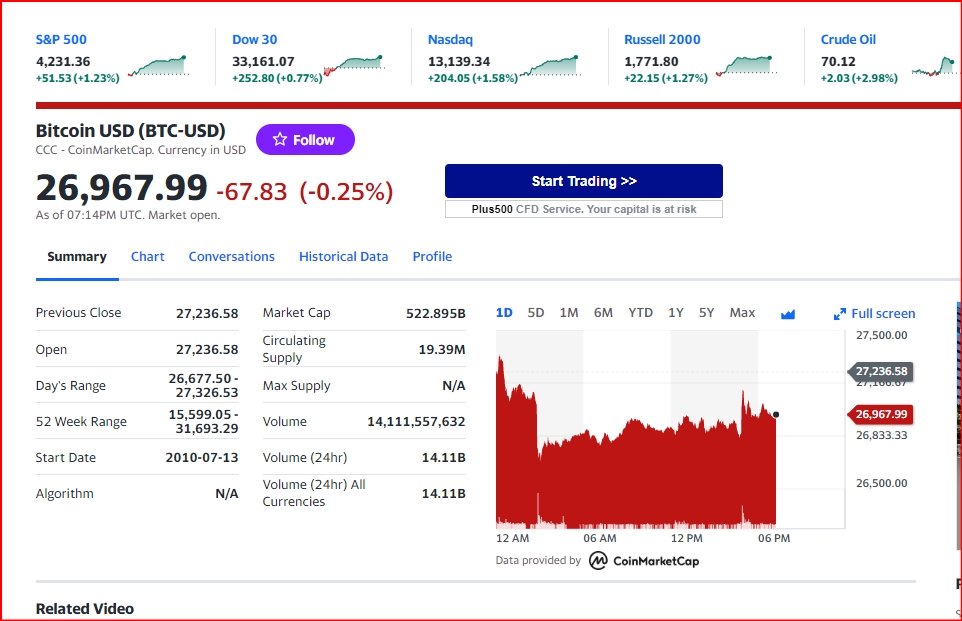Change chart range to 5Y

click(706, 313)
